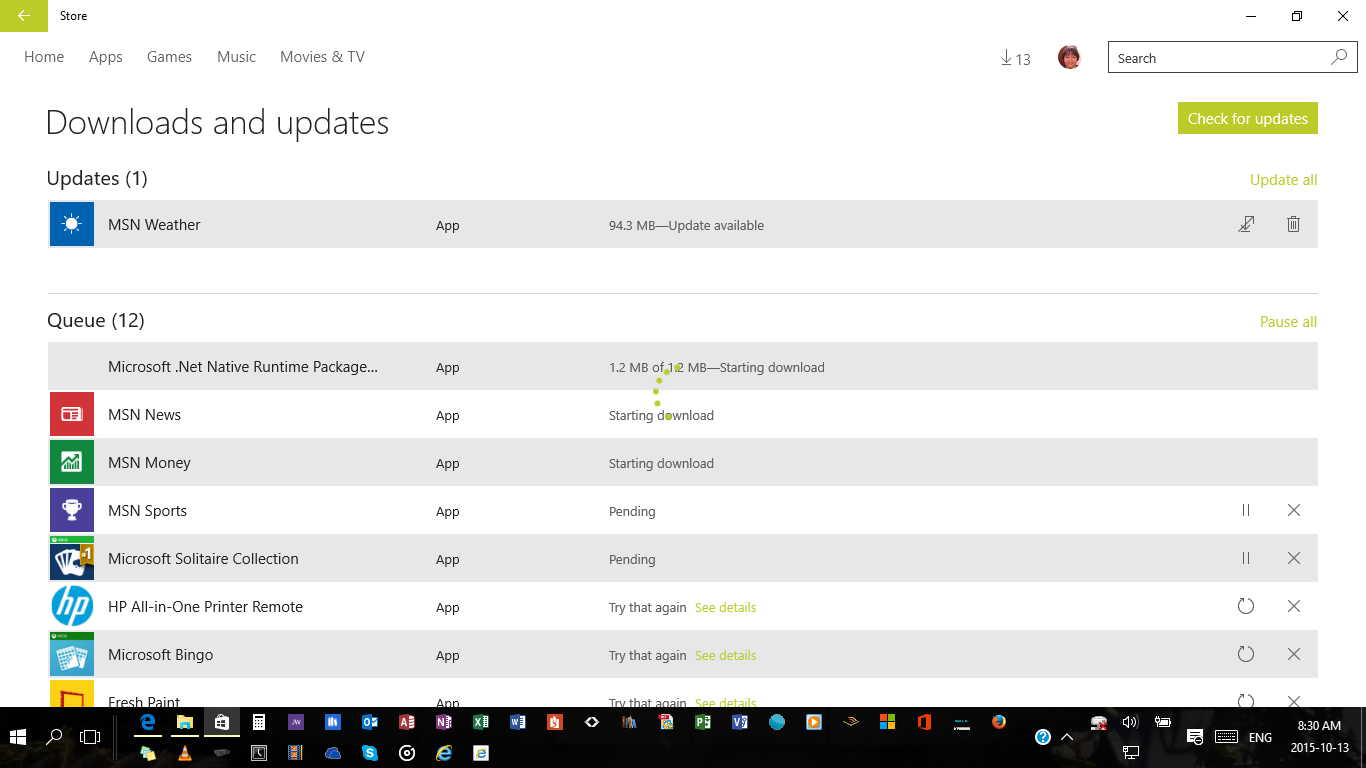Click the MSN Sports trophy icon

click(72, 510)
